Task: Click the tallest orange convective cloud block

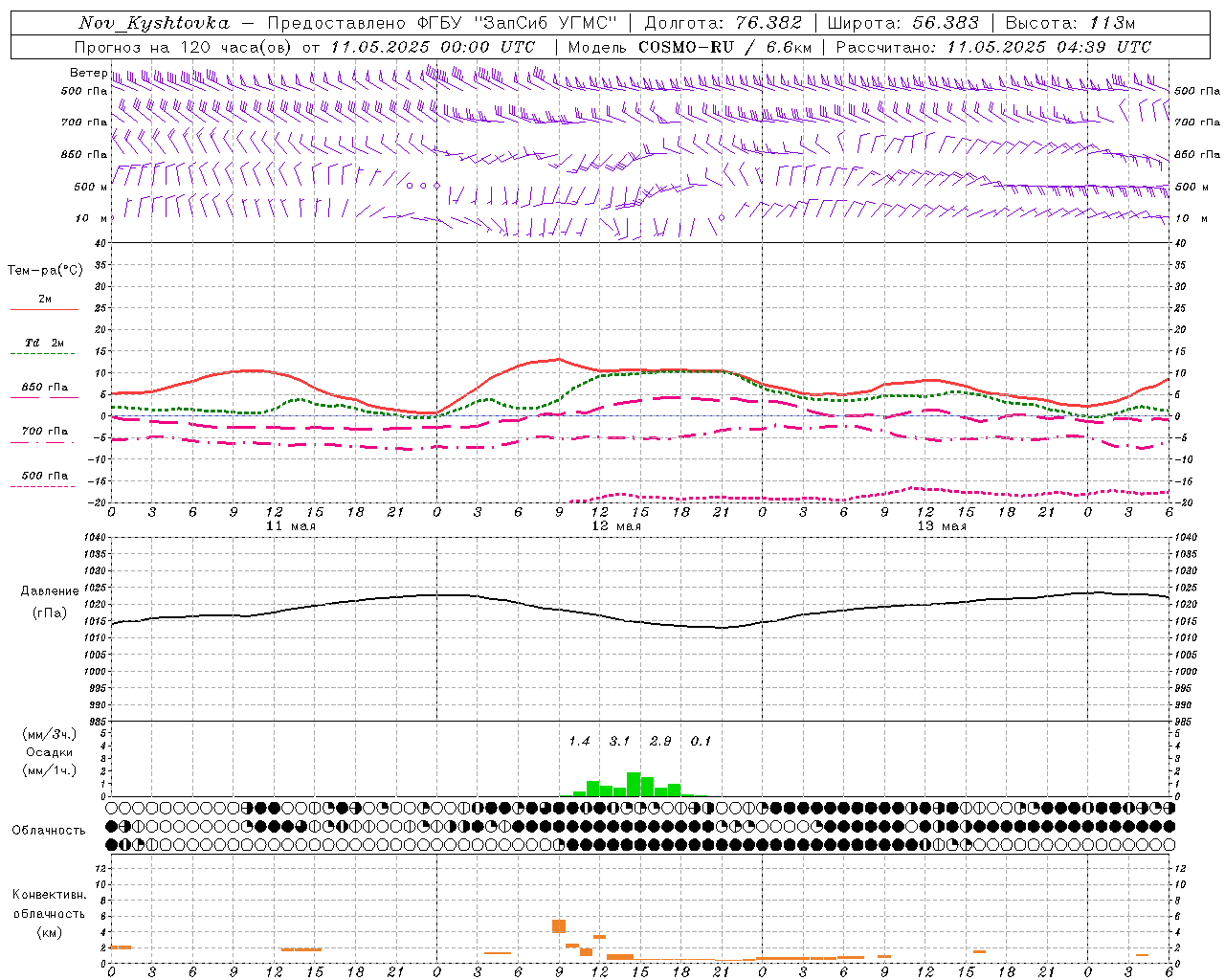Action: click(x=559, y=925)
